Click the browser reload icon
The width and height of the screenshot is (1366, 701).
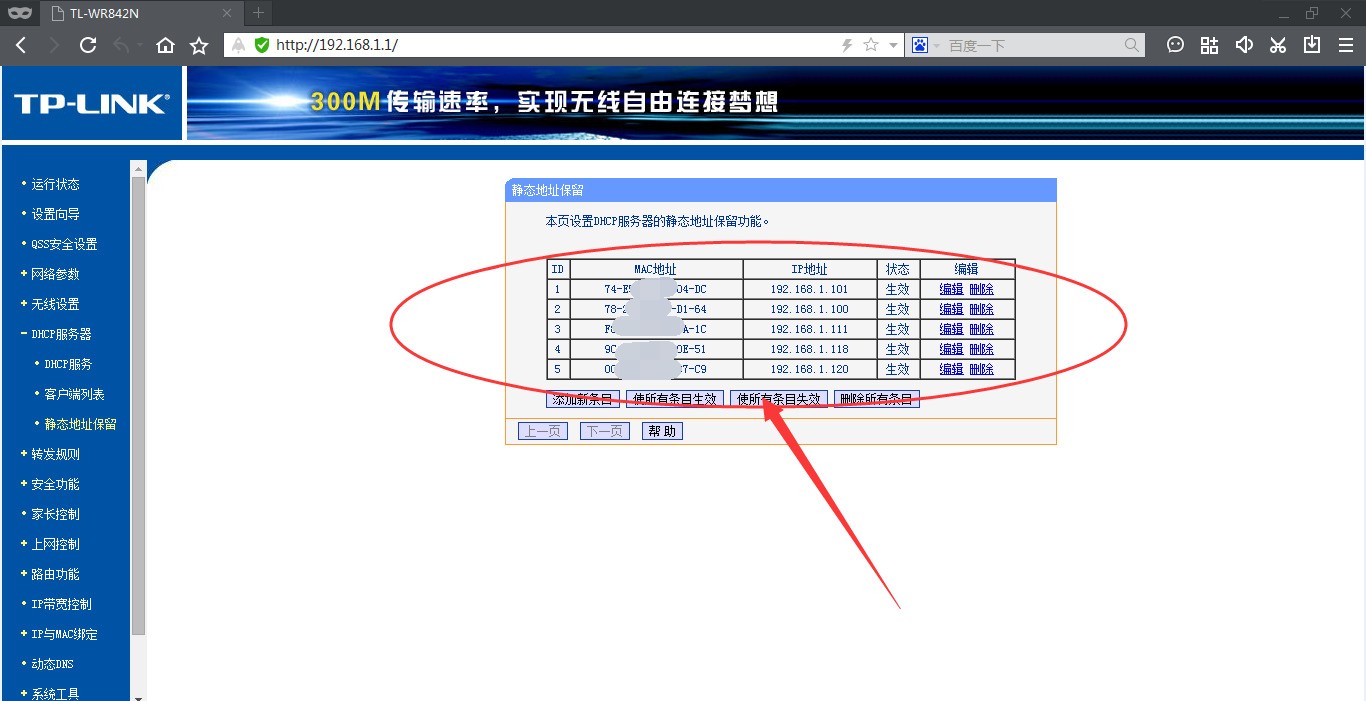(x=88, y=45)
